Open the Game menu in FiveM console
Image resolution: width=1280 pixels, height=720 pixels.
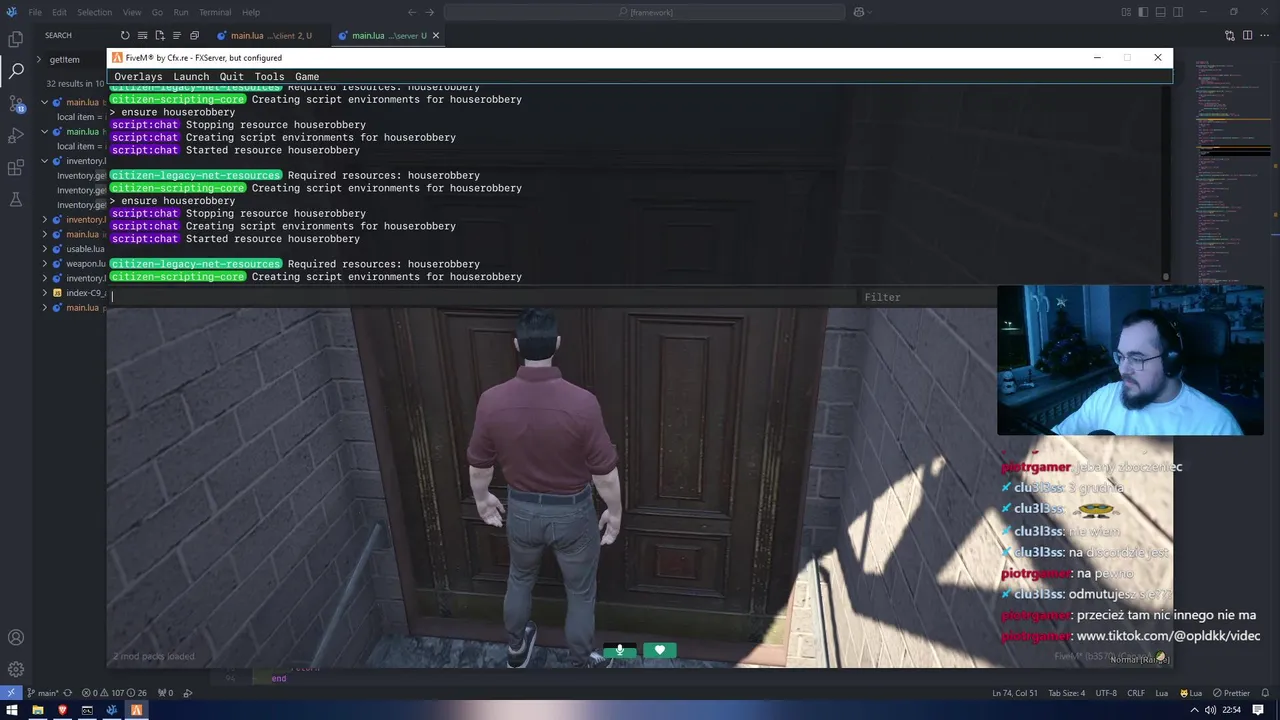tap(307, 76)
